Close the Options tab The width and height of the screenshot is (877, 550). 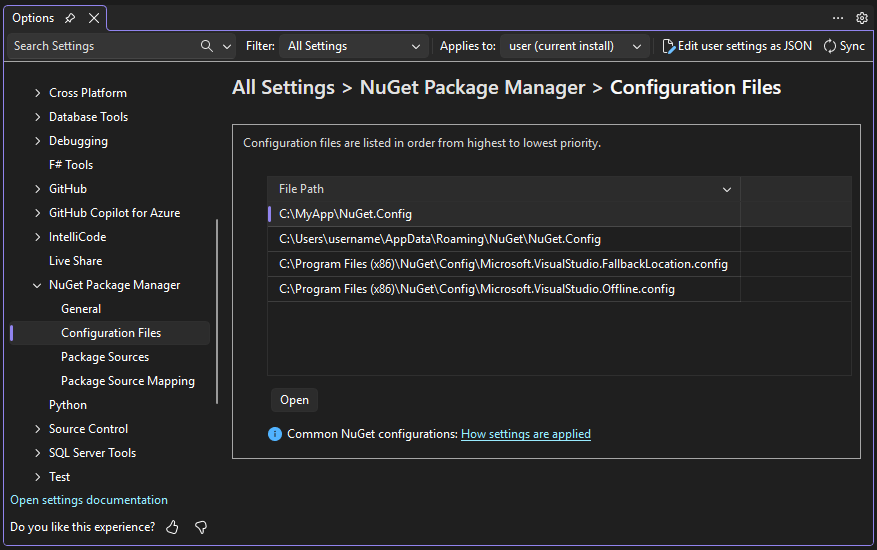94,18
